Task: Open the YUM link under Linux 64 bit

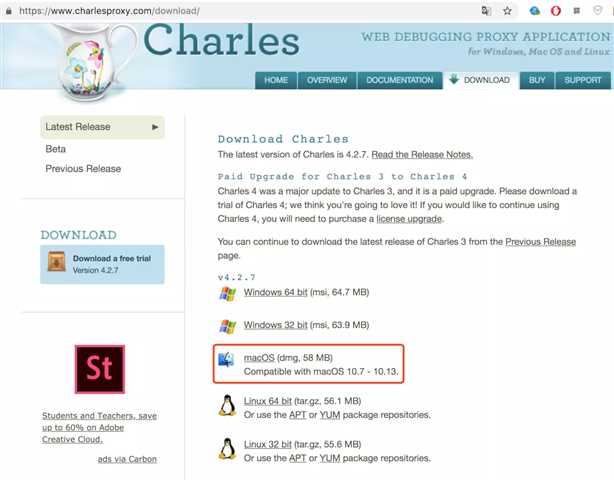Action: 330,415
